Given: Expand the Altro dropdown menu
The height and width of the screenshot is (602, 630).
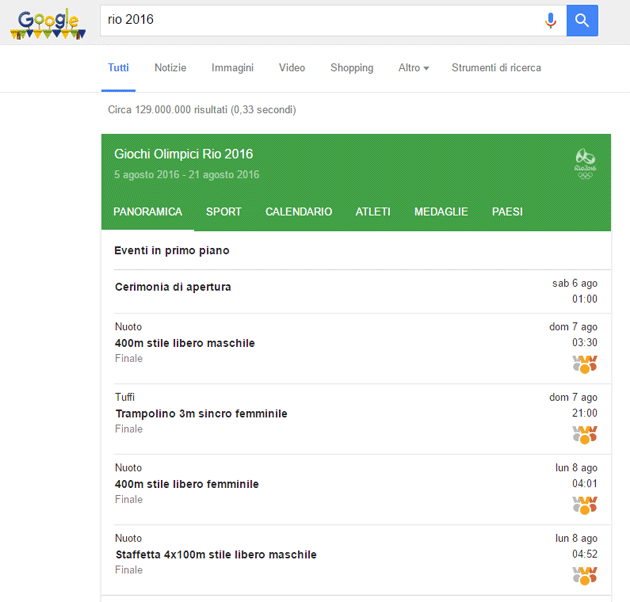Looking at the screenshot, I should pos(413,68).
